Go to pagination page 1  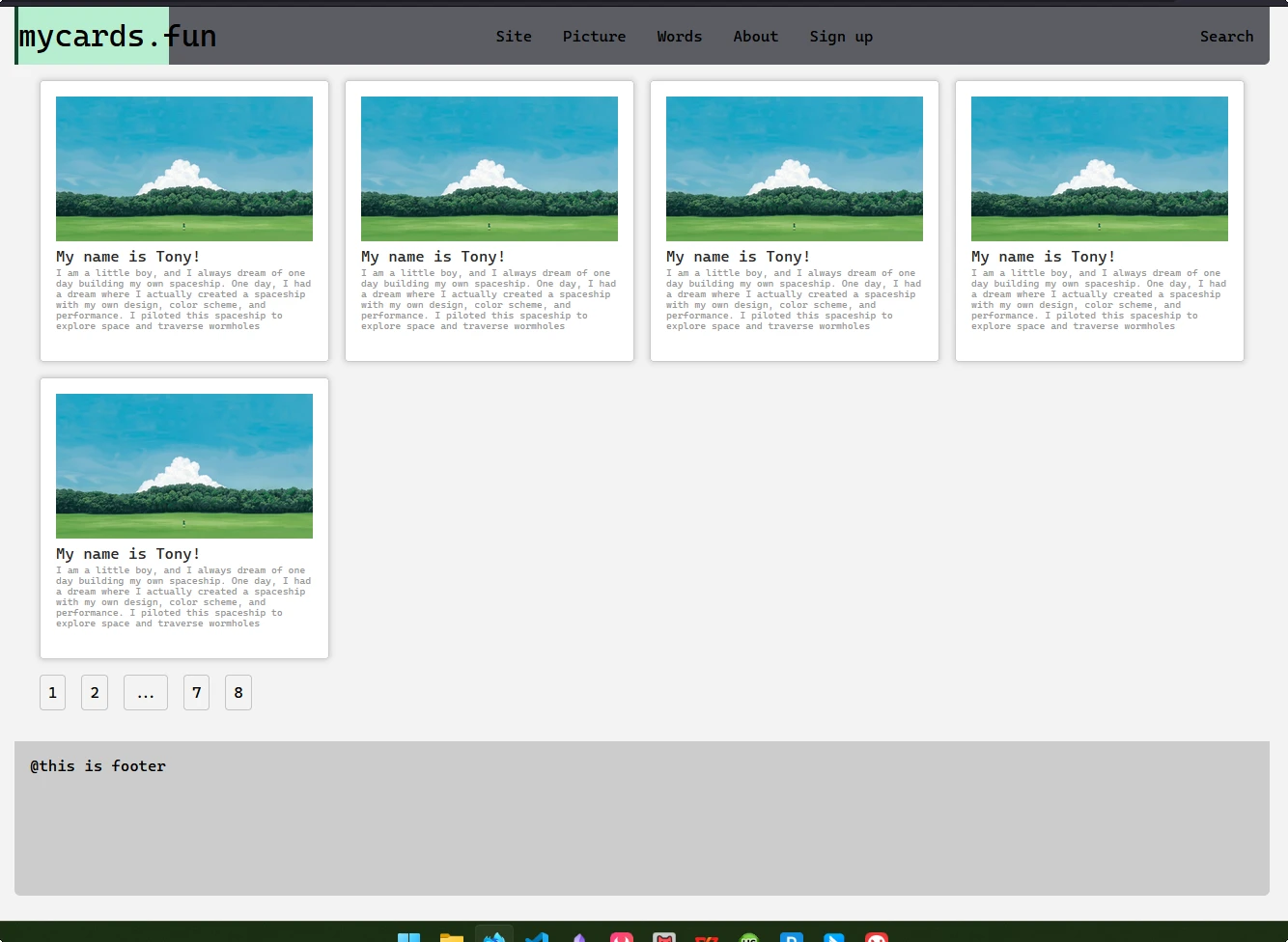(x=52, y=692)
